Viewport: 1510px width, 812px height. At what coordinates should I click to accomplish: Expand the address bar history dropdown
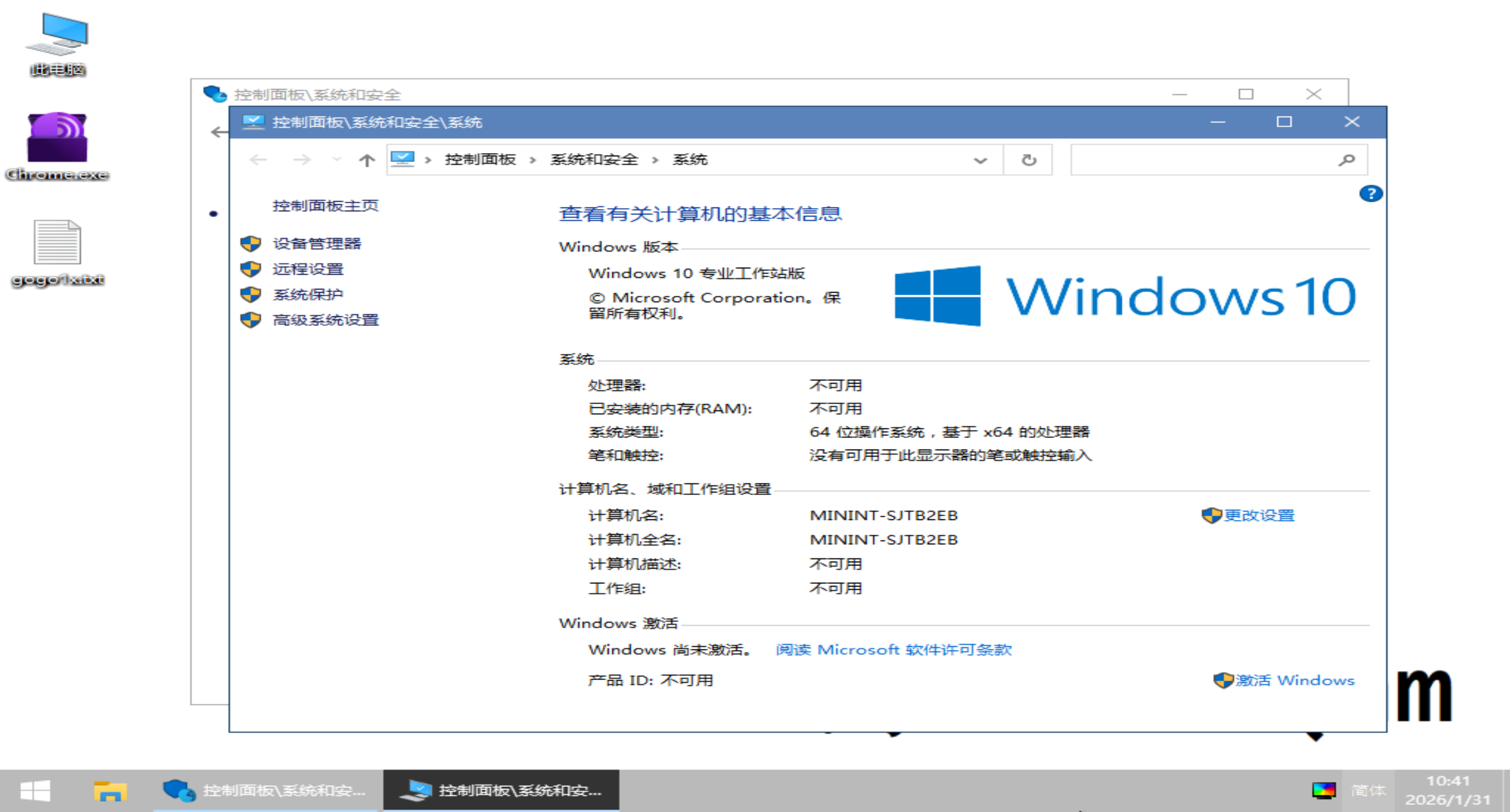click(x=980, y=160)
